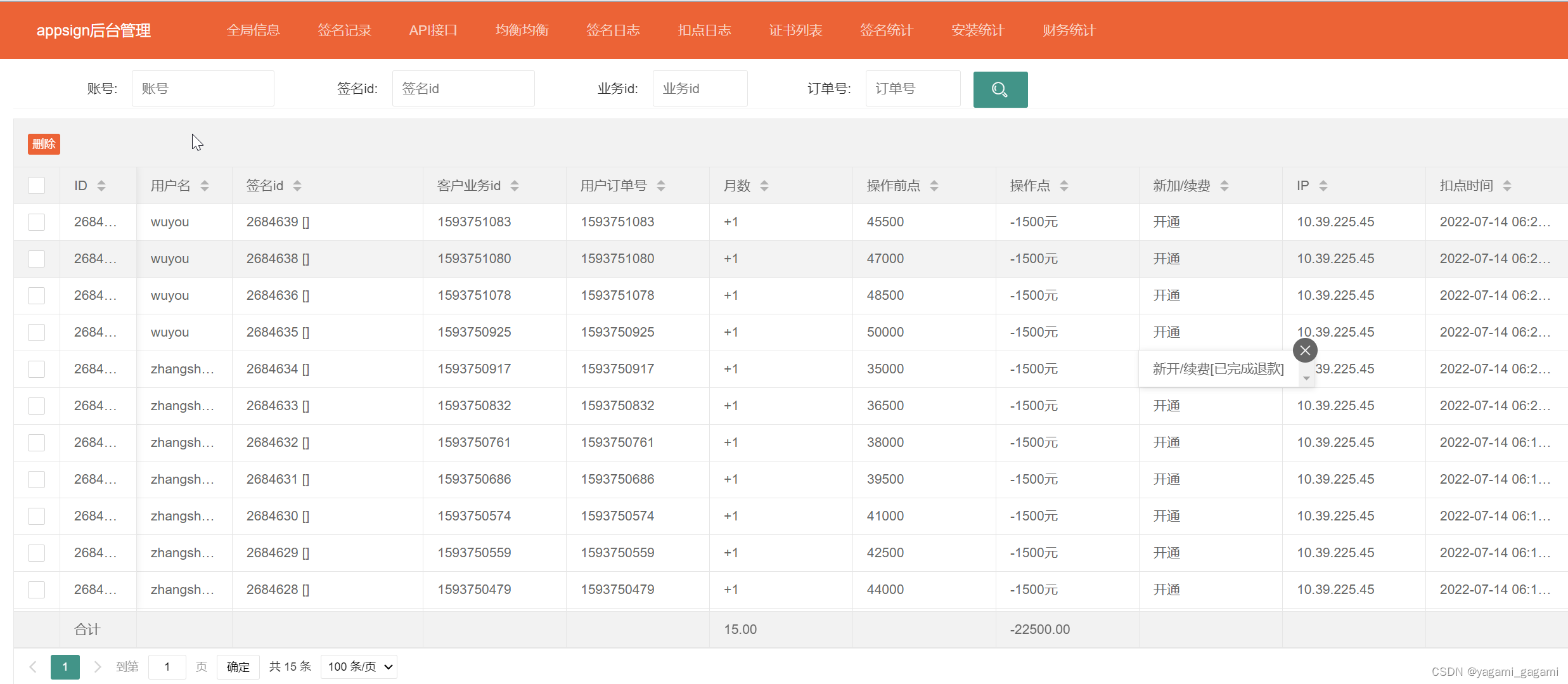Check row with 签名id 2684632
This screenshot has width=1568, height=684.
(x=37, y=442)
